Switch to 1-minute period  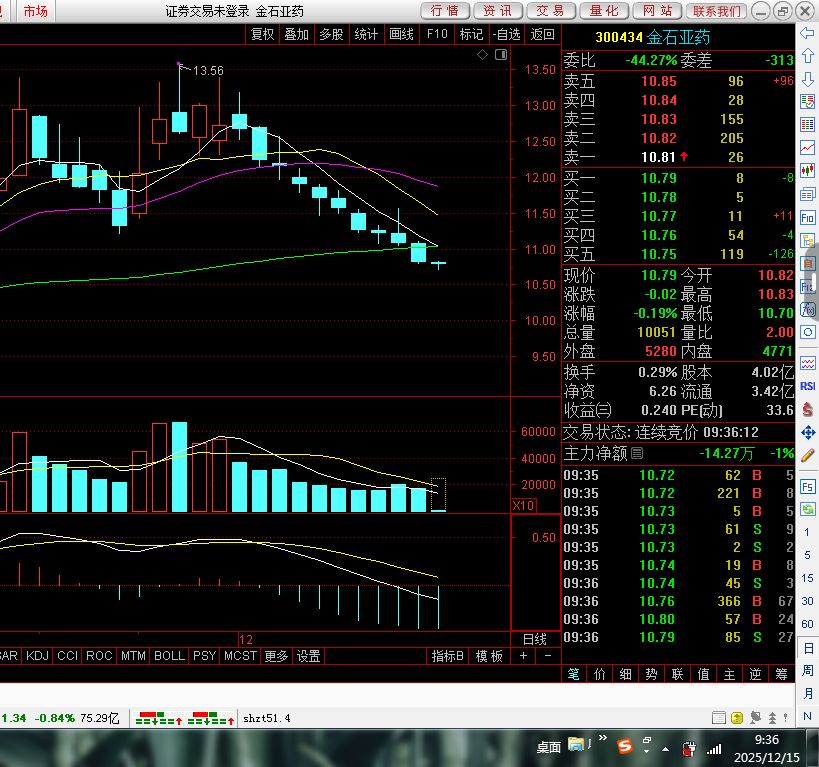pyautogui.click(x=807, y=532)
